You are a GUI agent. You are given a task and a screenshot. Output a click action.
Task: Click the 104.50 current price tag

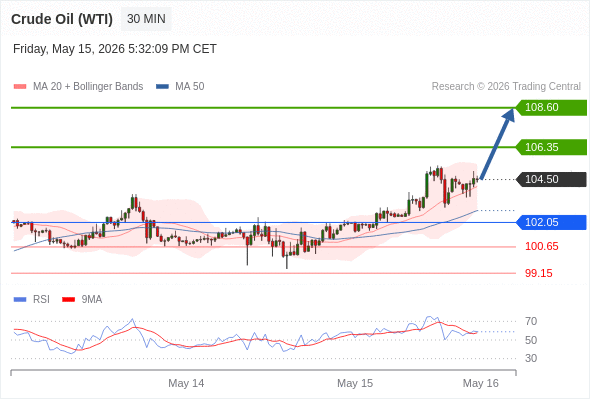click(x=551, y=179)
